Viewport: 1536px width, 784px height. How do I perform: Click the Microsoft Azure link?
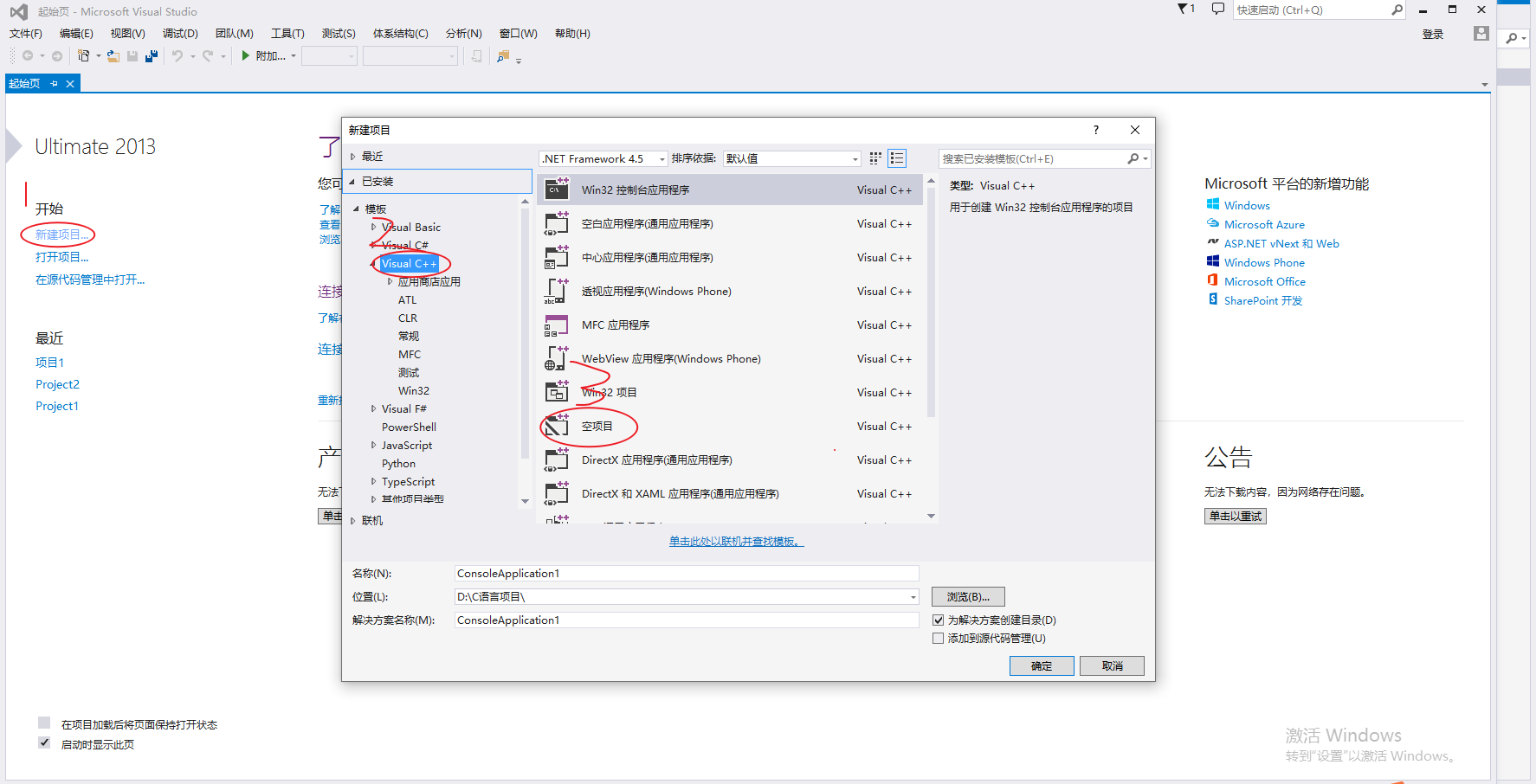coord(1264,225)
